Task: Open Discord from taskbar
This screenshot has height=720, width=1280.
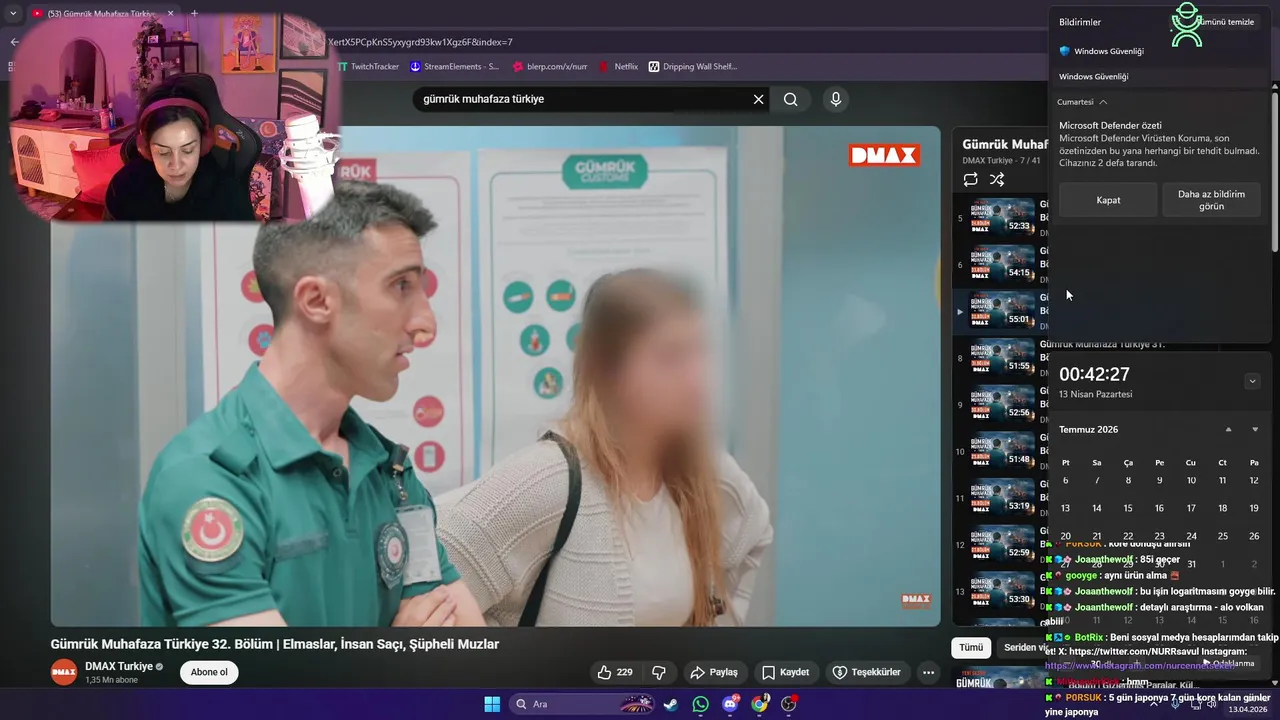Action: point(730,704)
